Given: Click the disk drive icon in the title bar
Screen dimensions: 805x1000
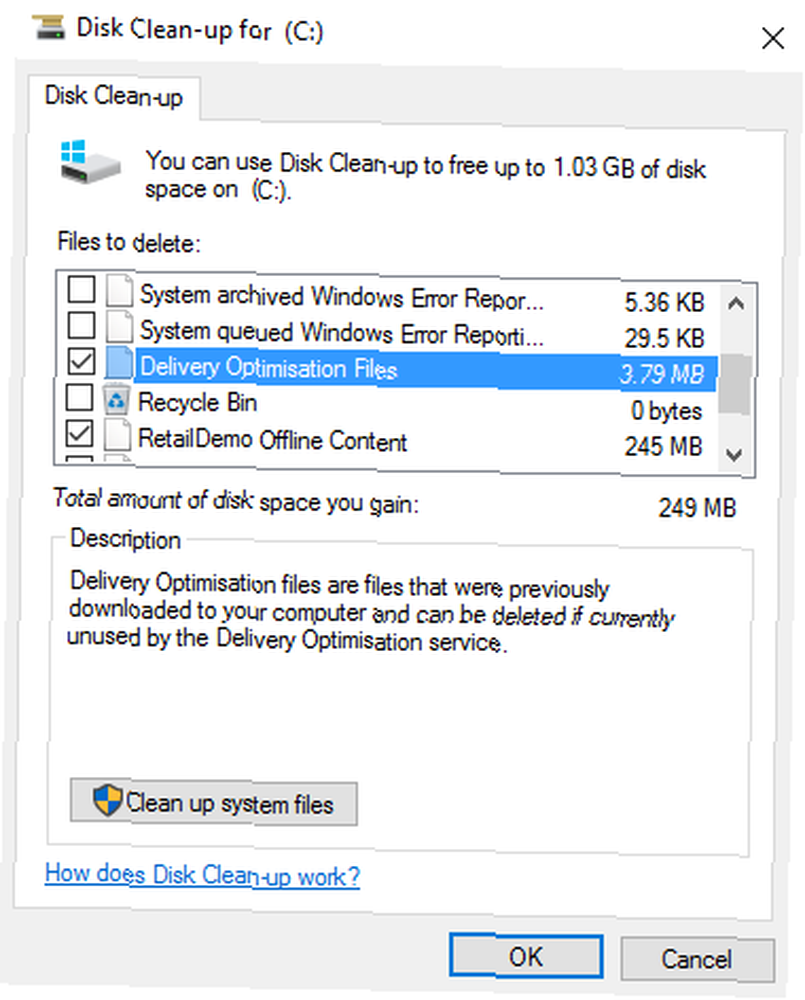Looking at the screenshot, I should pos(49,27).
